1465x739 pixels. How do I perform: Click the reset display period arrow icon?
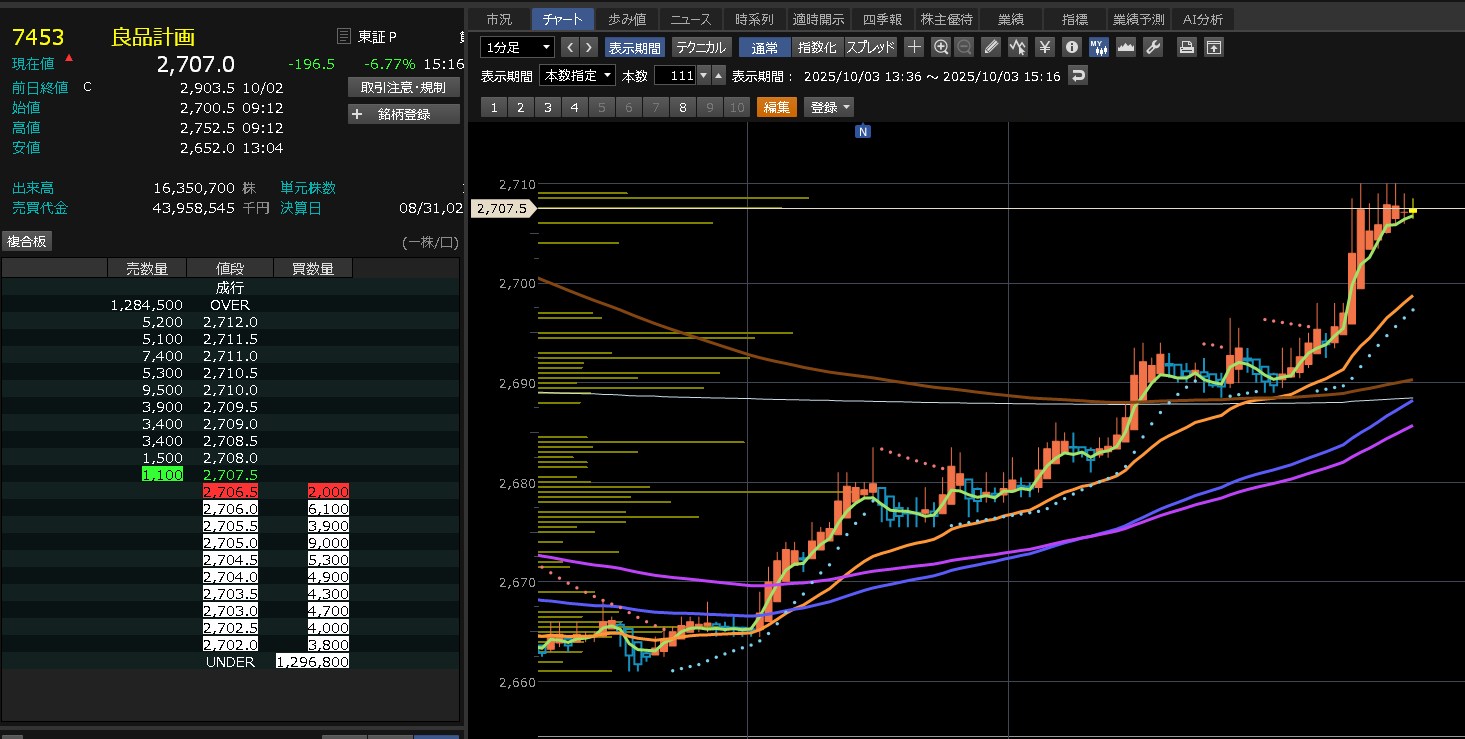pos(1077,76)
